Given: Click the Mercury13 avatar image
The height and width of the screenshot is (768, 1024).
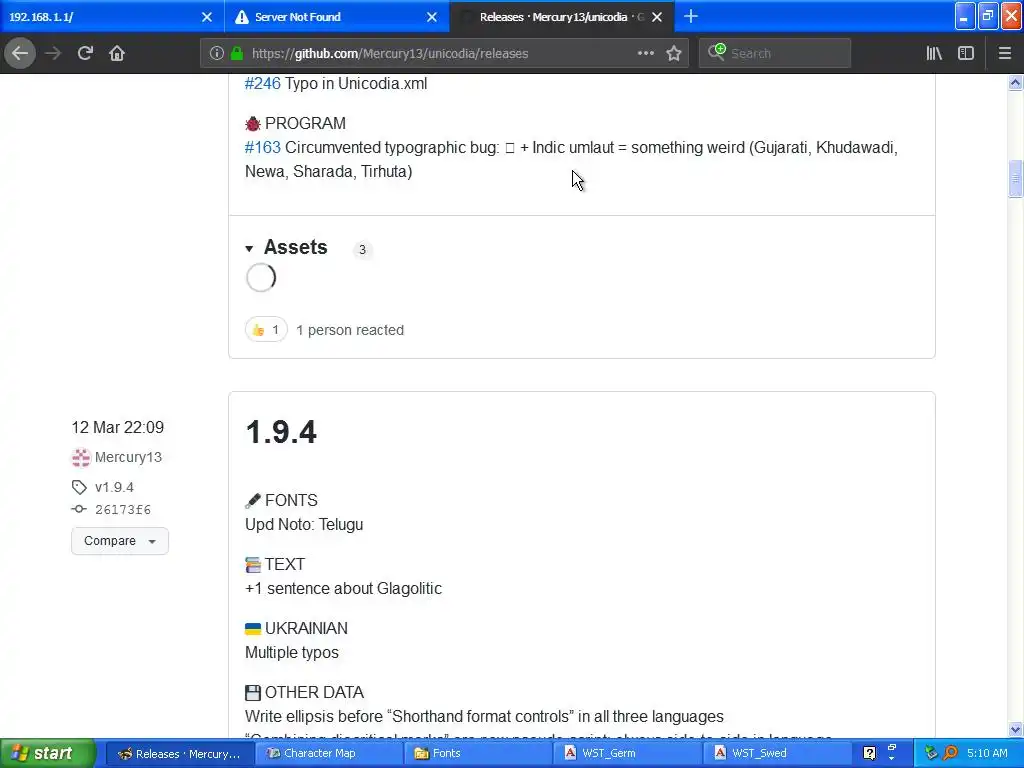Looking at the screenshot, I should (x=81, y=458).
